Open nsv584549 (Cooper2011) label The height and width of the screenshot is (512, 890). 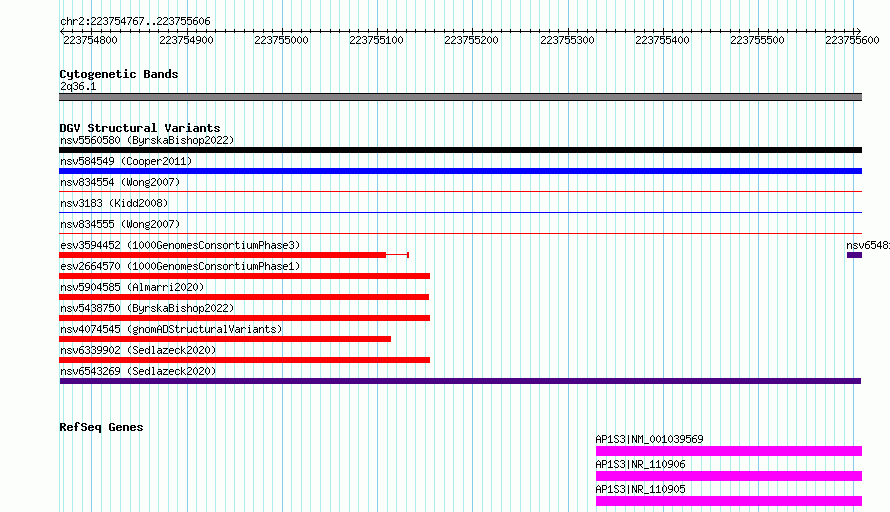click(126, 161)
